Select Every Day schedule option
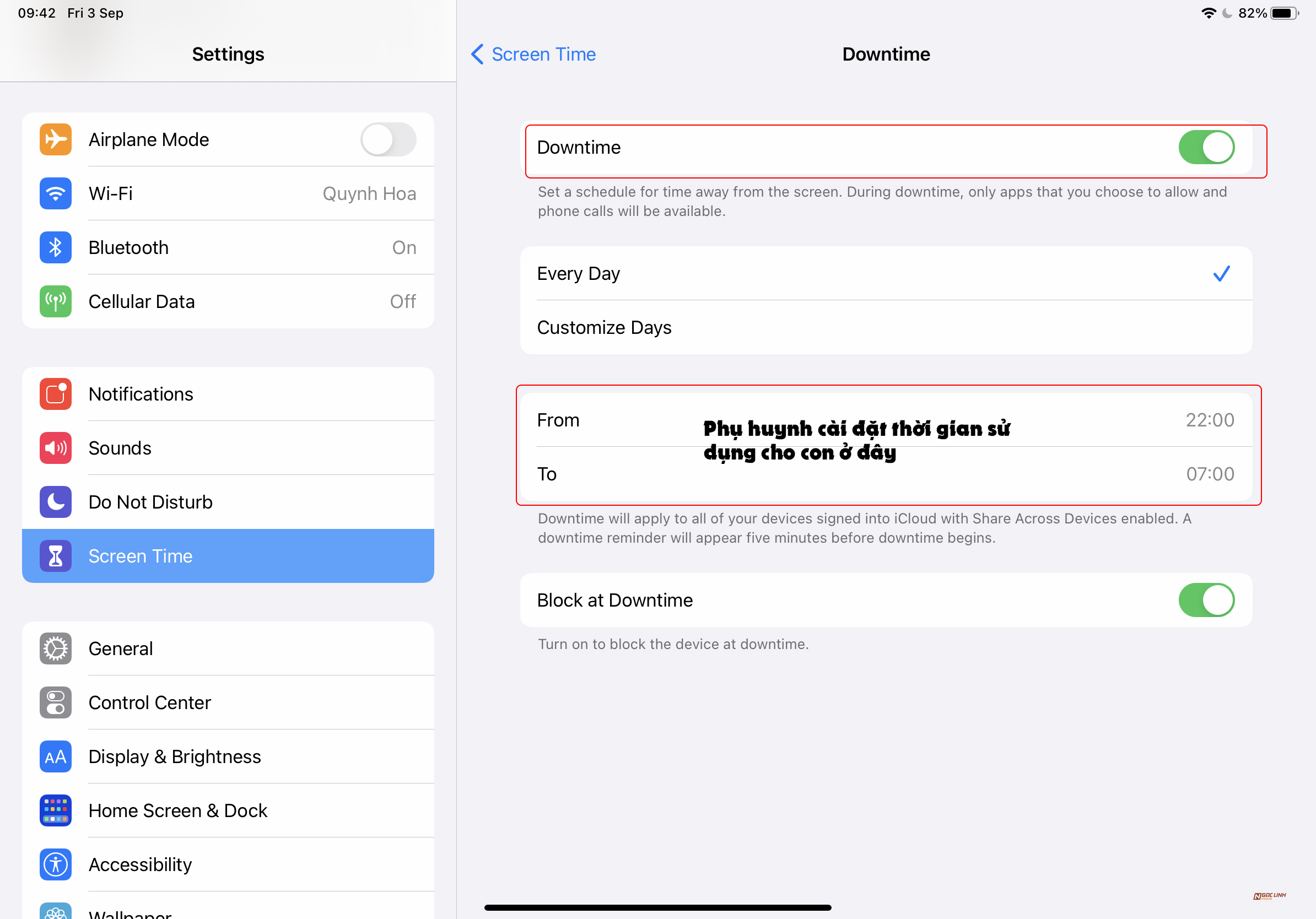Image resolution: width=1316 pixels, height=919 pixels. 578,273
